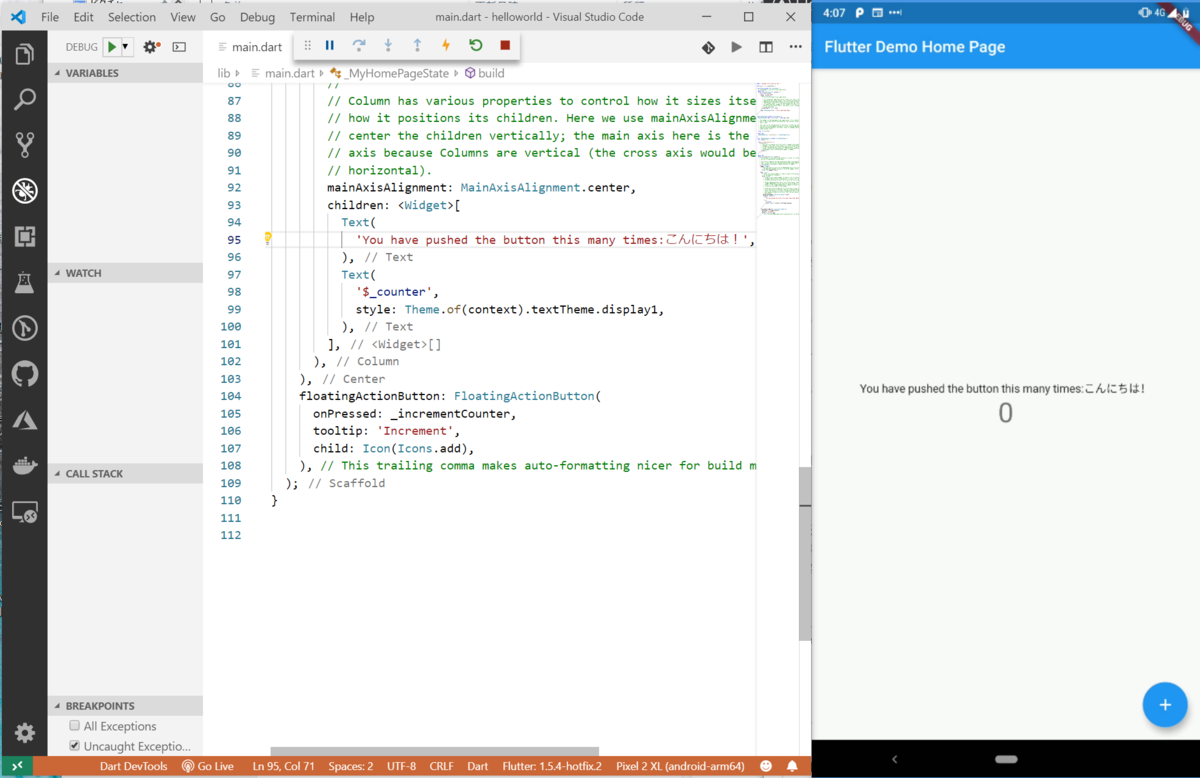Open the build breadcrumb
This screenshot has width=1200, height=778.
tap(485, 73)
